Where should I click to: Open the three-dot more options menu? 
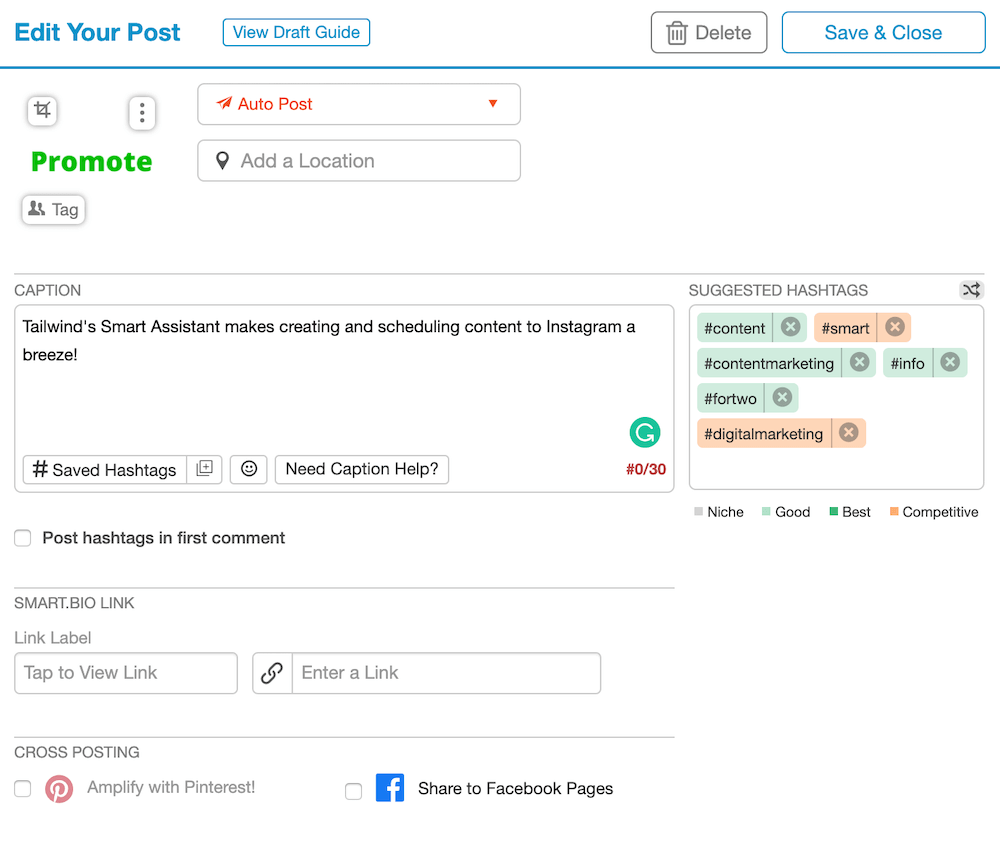pos(142,113)
